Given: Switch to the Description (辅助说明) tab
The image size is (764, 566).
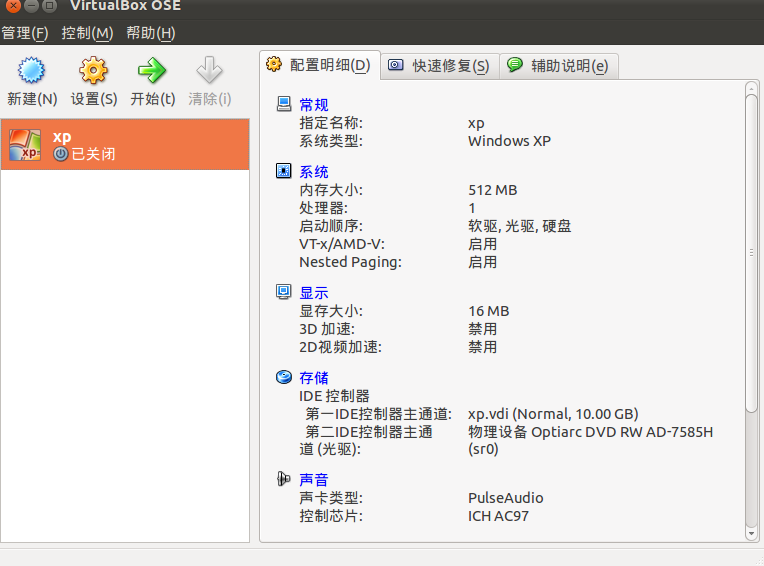Looking at the screenshot, I should click(x=558, y=66).
